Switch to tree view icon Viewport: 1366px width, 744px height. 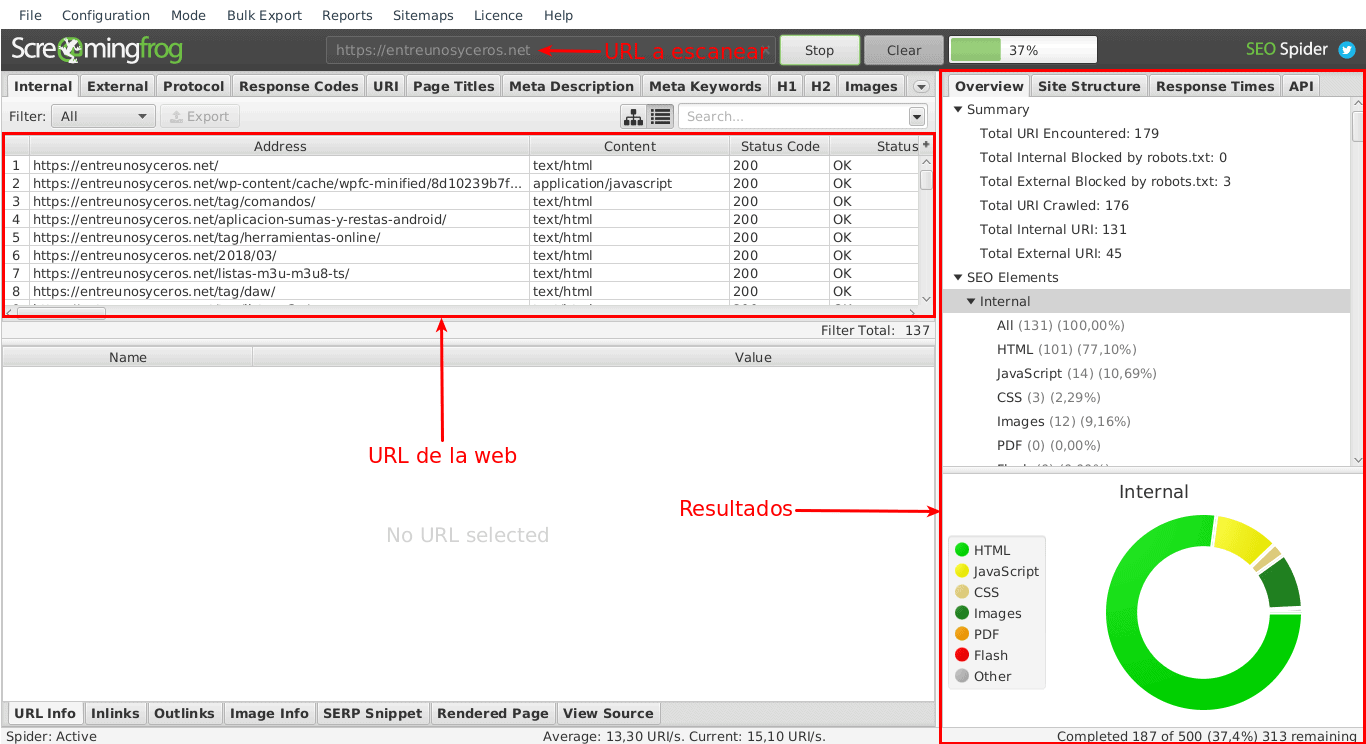pyautogui.click(x=633, y=117)
